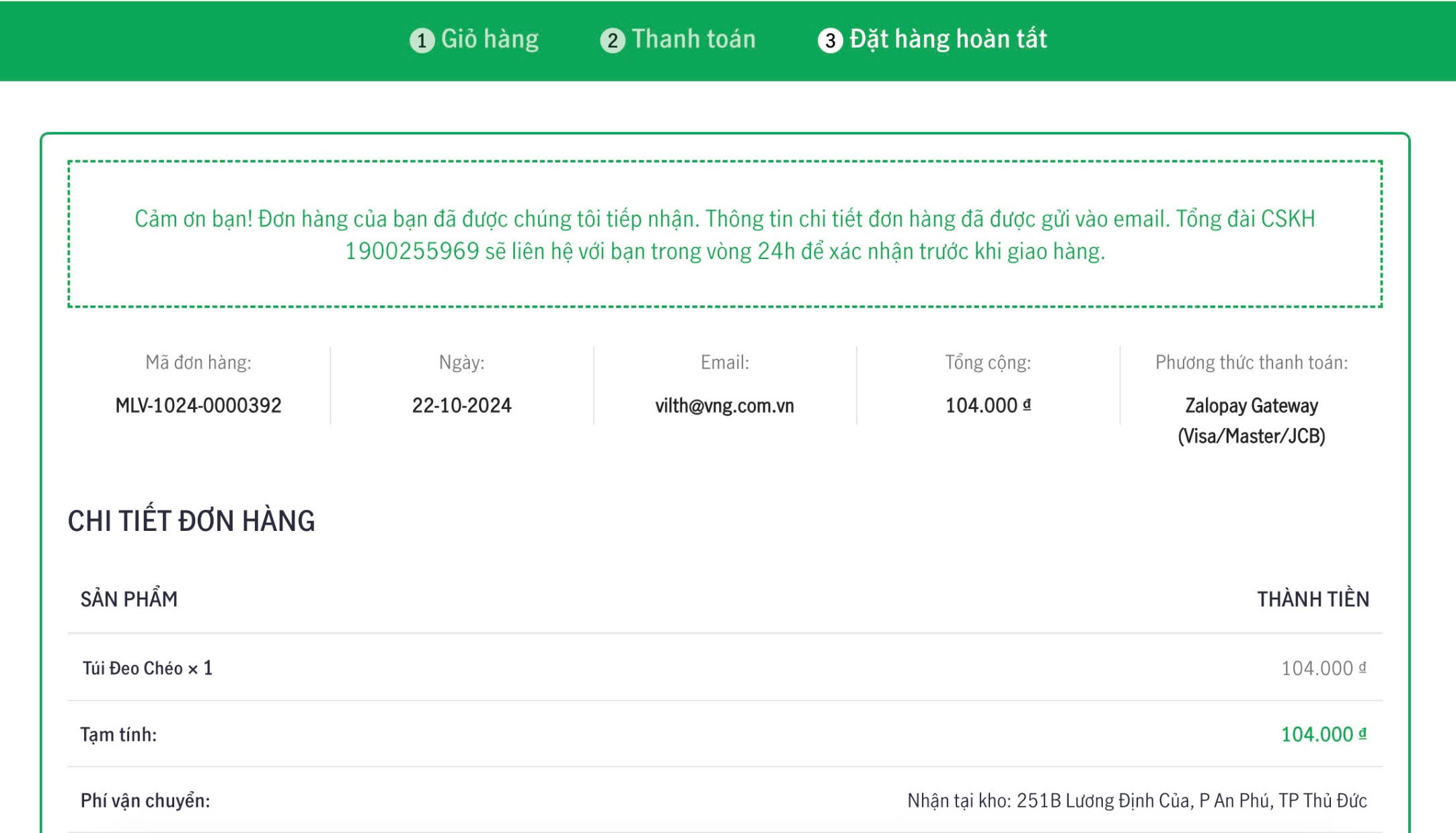Click order code MLV-1024-0000392

198,405
